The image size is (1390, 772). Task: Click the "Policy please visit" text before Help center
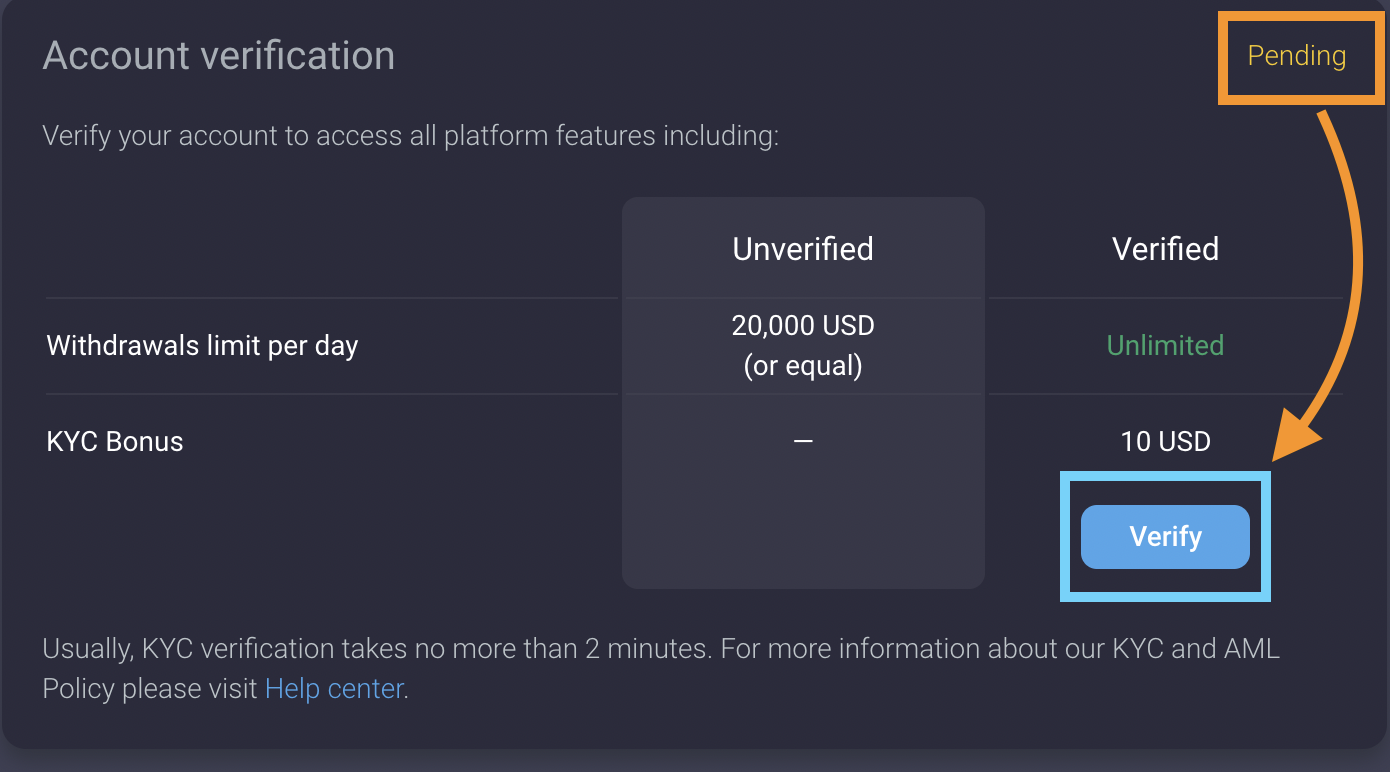(x=150, y=689)
